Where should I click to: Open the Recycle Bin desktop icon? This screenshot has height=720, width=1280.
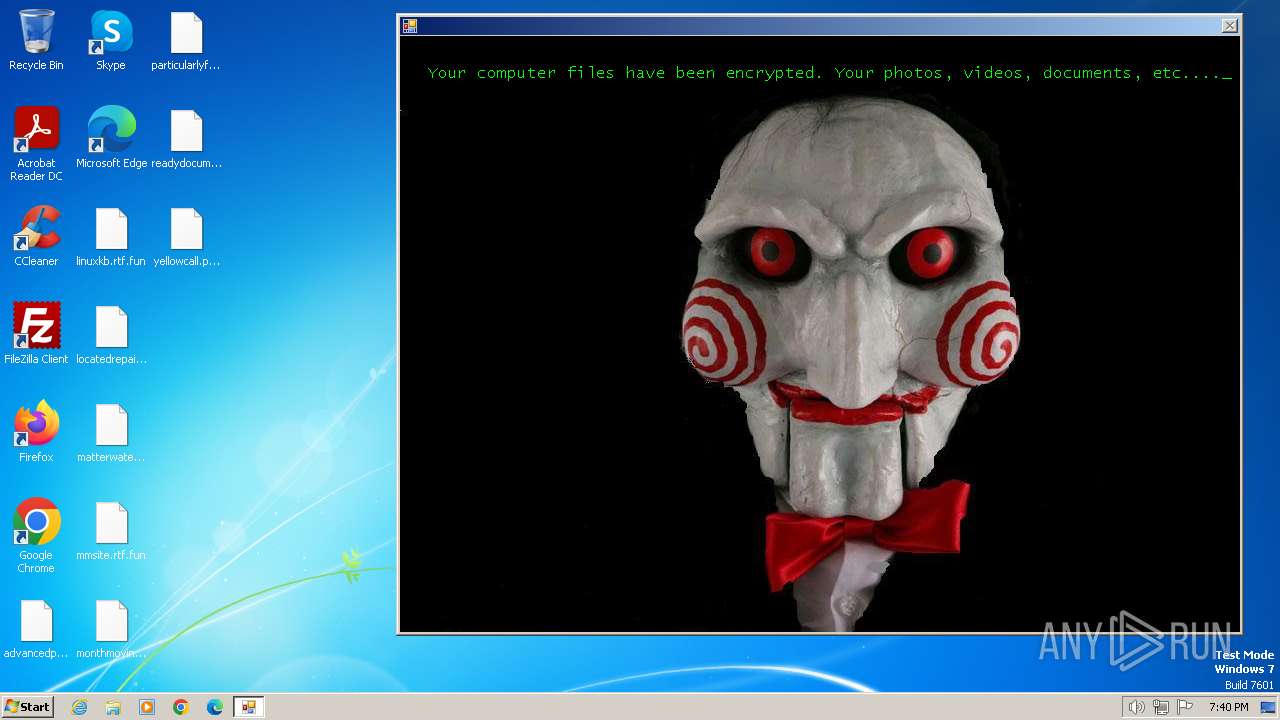36,41
